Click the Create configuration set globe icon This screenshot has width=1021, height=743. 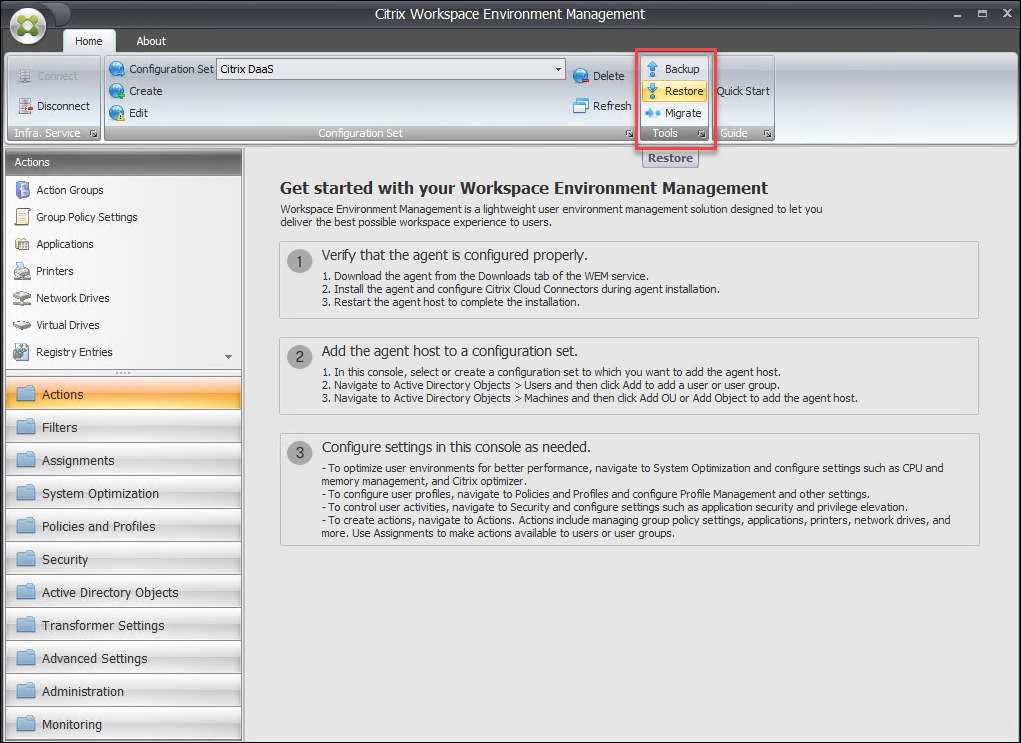tap(117, 91)
